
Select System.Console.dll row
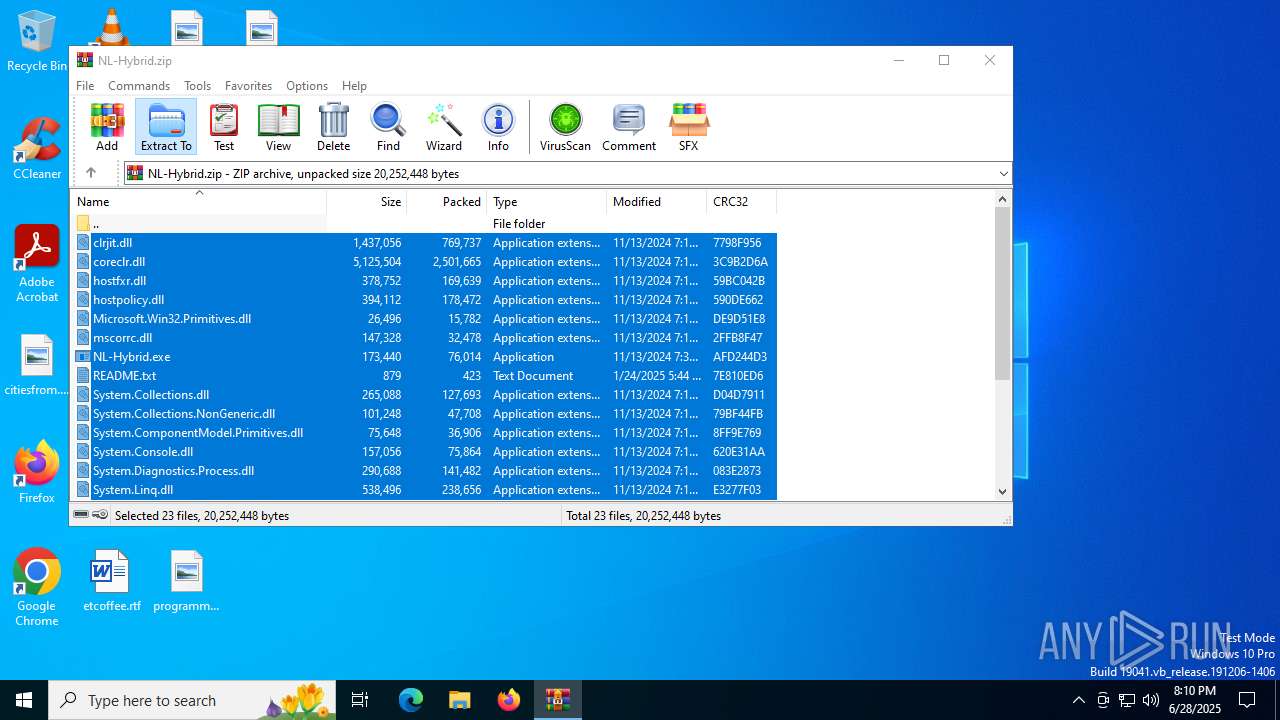[424, 452]
